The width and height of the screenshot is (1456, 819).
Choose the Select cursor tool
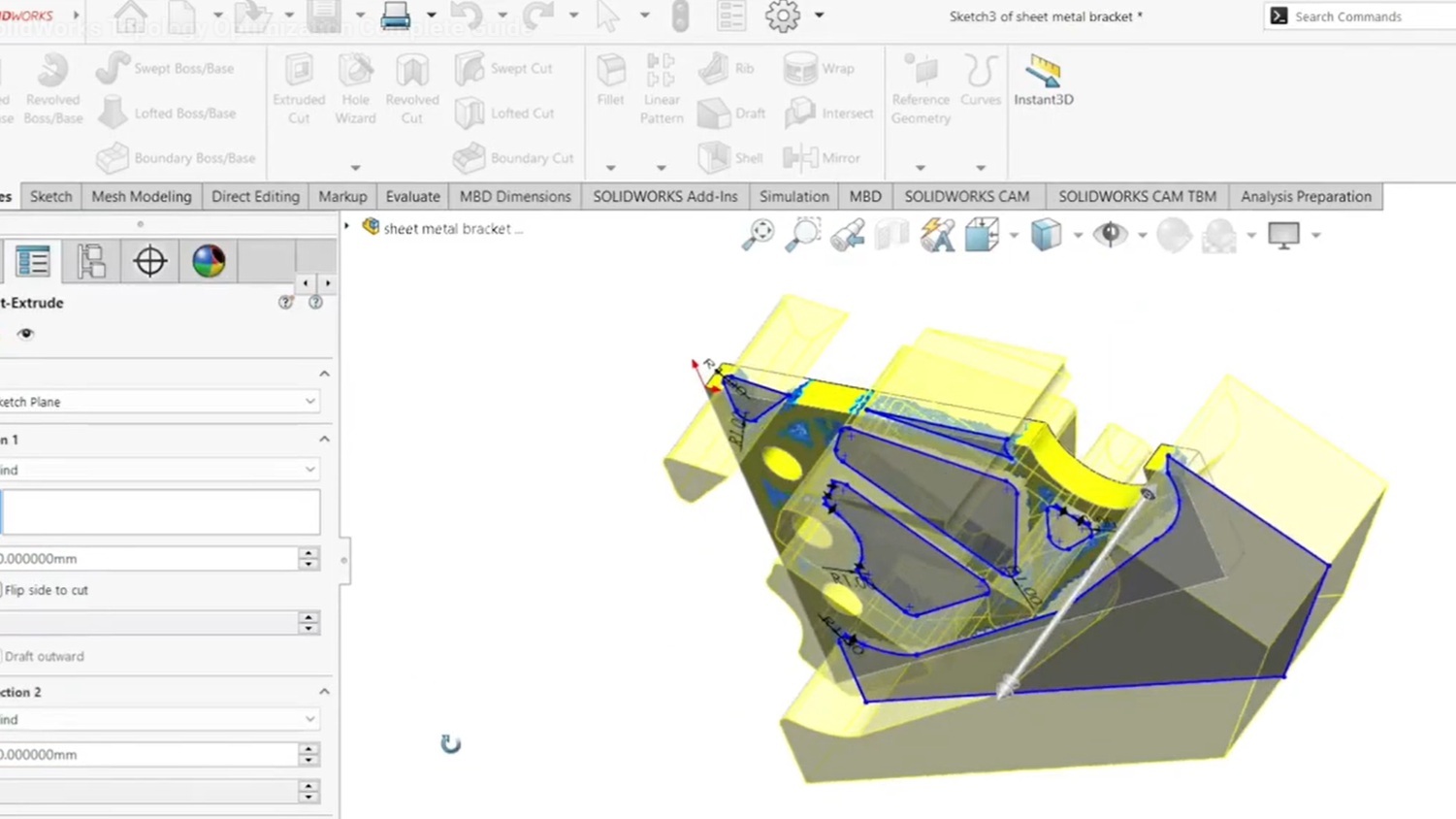pos(608,16)
